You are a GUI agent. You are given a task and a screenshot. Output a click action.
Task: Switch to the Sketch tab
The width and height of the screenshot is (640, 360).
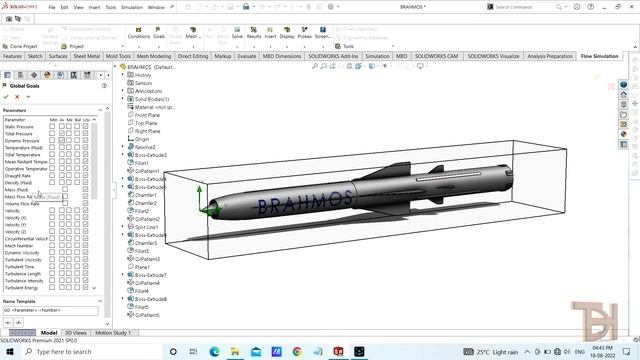coord(35,56)
